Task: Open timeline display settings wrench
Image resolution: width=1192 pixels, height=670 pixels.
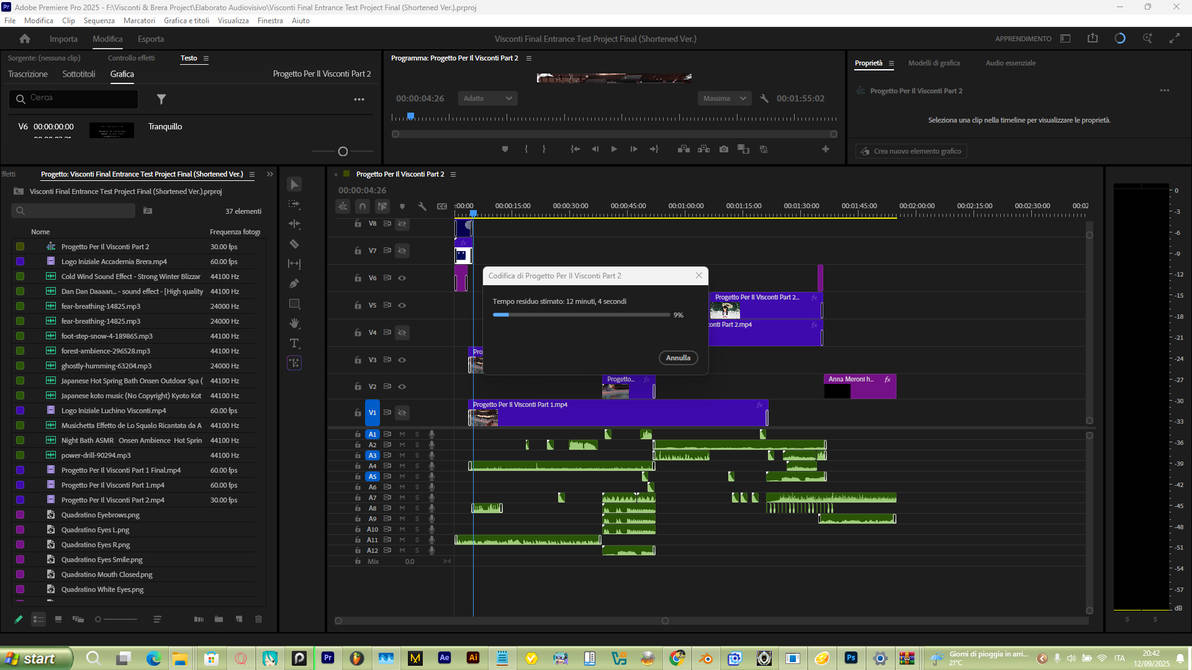Action: click(x=422, y=206)
